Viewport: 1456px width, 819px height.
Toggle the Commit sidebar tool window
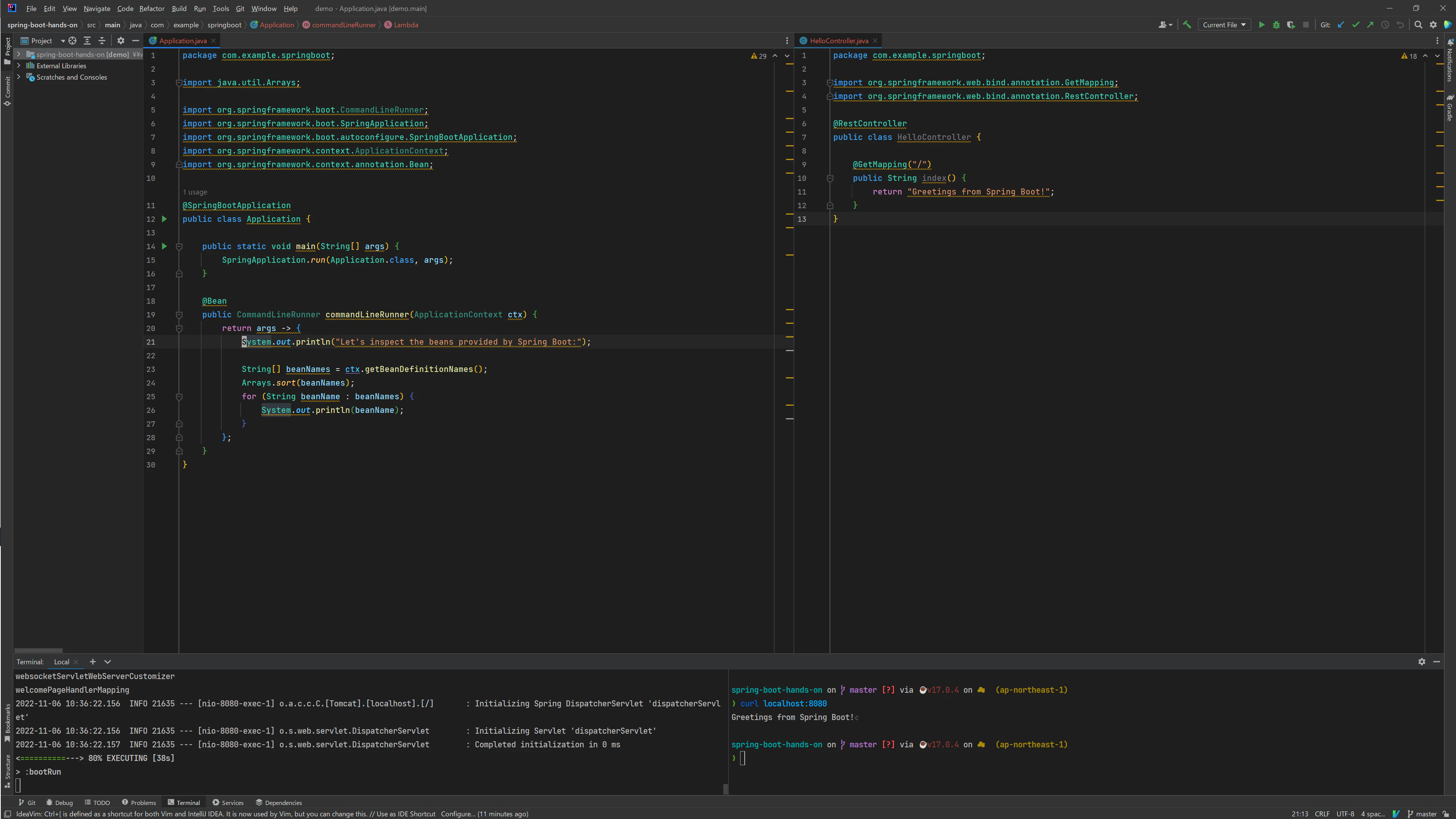click(7, 91)
